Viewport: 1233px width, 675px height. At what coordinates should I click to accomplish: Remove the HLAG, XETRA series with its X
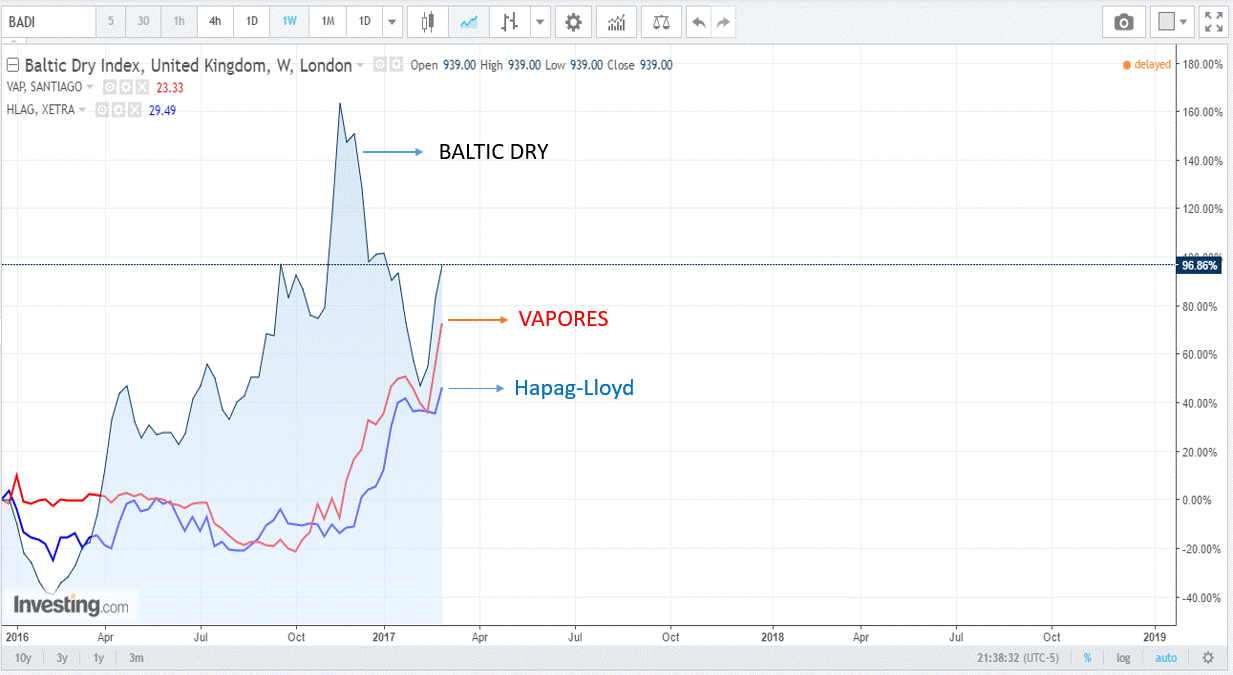tap(135, 110)
